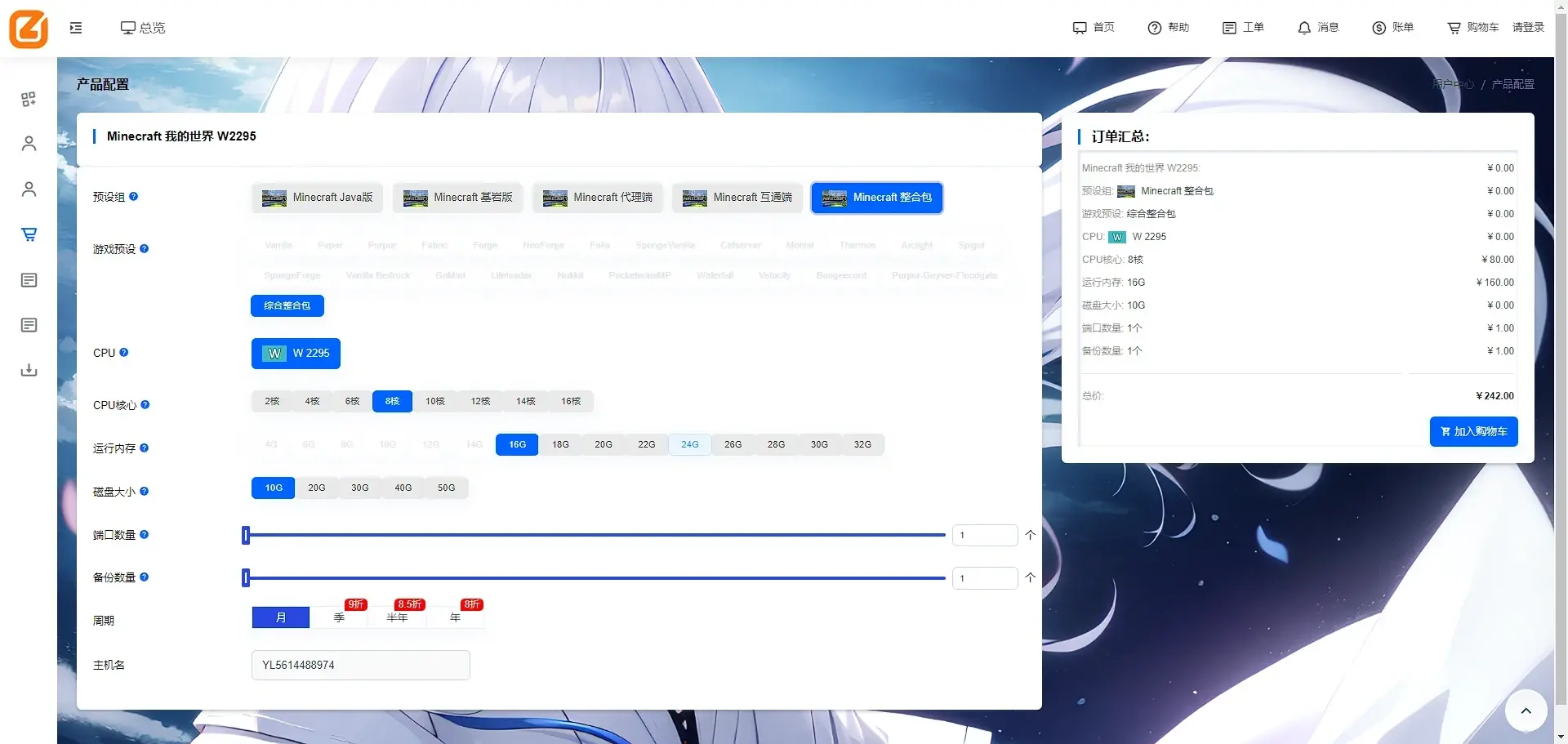Open 账单 billing page

pyautogui.click(x=1393, y=28)
